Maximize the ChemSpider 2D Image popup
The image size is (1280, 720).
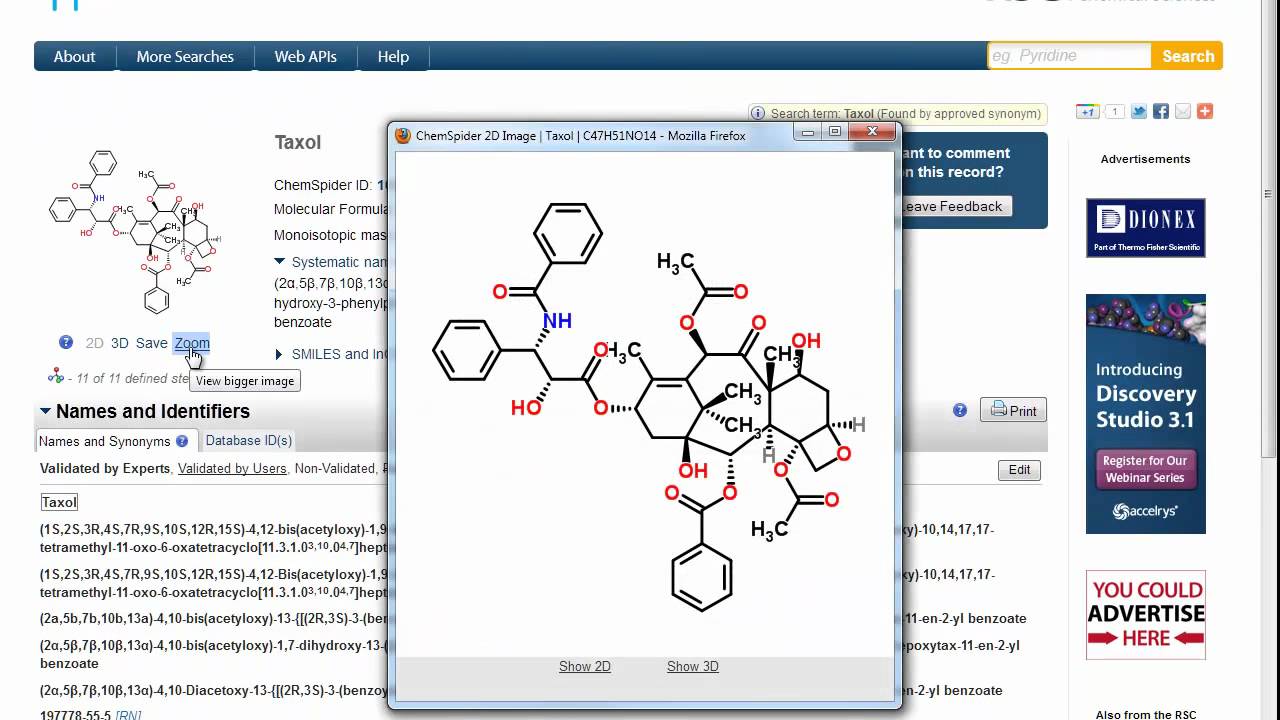click(835, 131)
